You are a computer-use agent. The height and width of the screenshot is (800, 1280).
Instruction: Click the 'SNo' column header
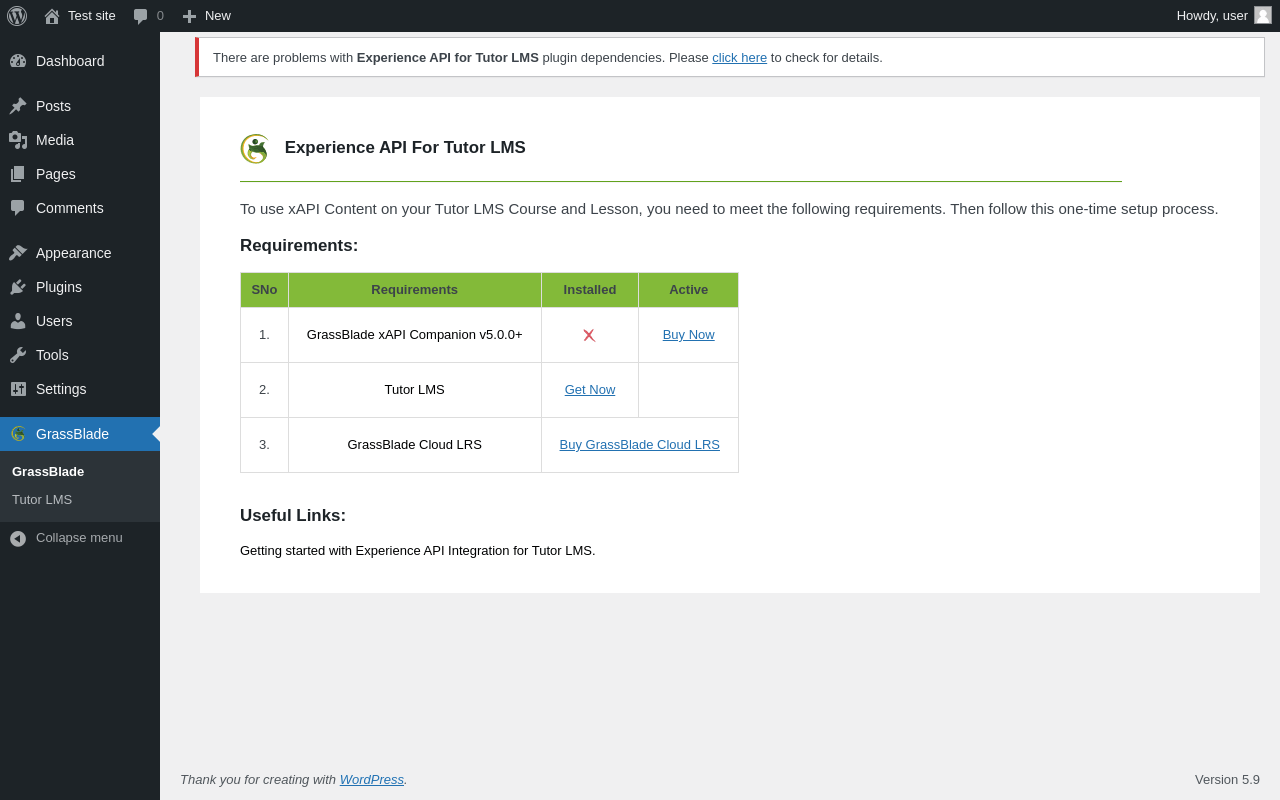(x=265, y=290)
